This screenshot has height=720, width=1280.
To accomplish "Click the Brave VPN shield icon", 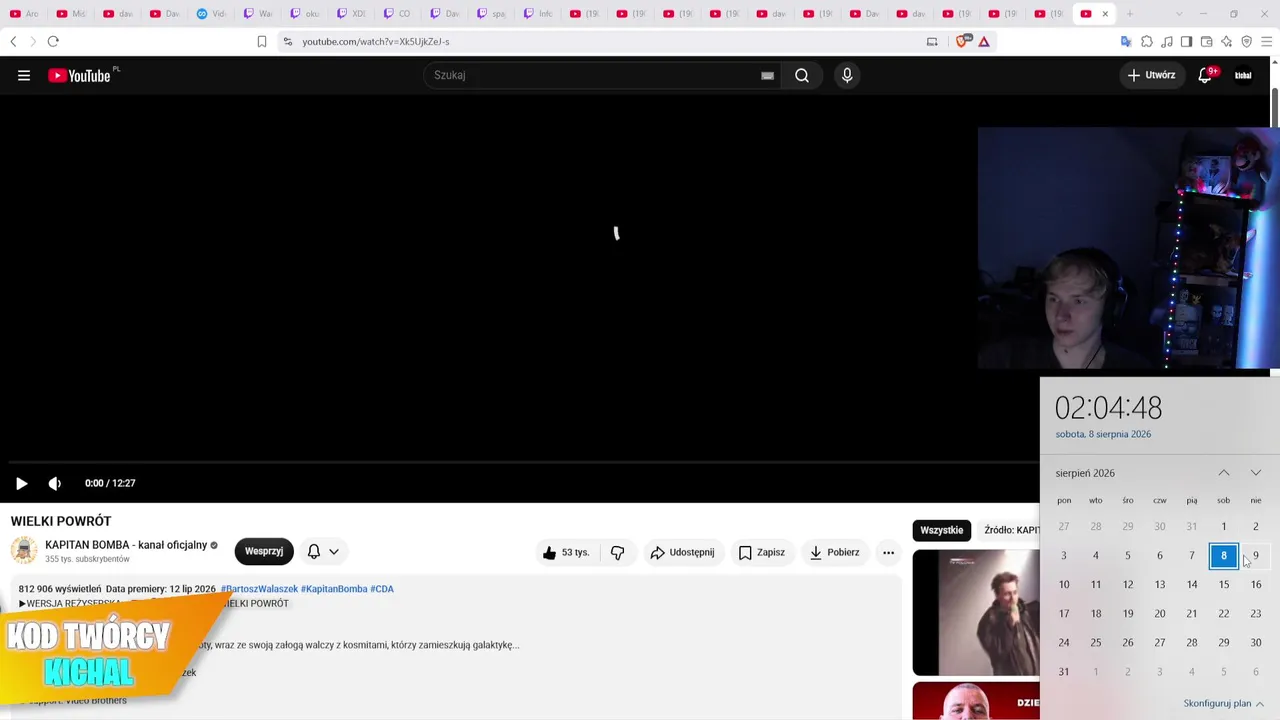I will (x=1246, y=42).
